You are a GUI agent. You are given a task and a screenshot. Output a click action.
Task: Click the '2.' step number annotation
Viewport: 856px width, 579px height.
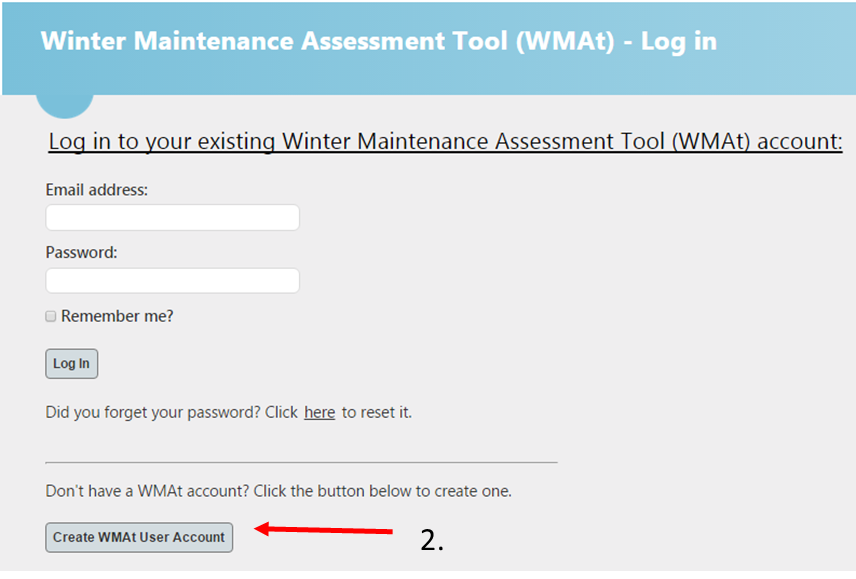click(x=431, y=540)
